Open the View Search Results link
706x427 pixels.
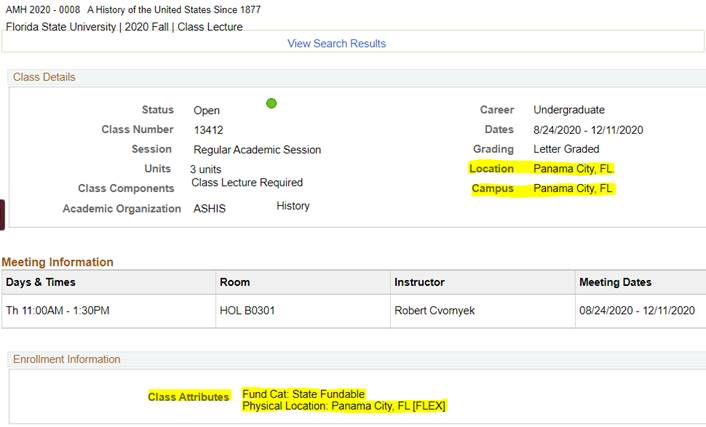tap(336, 43)
